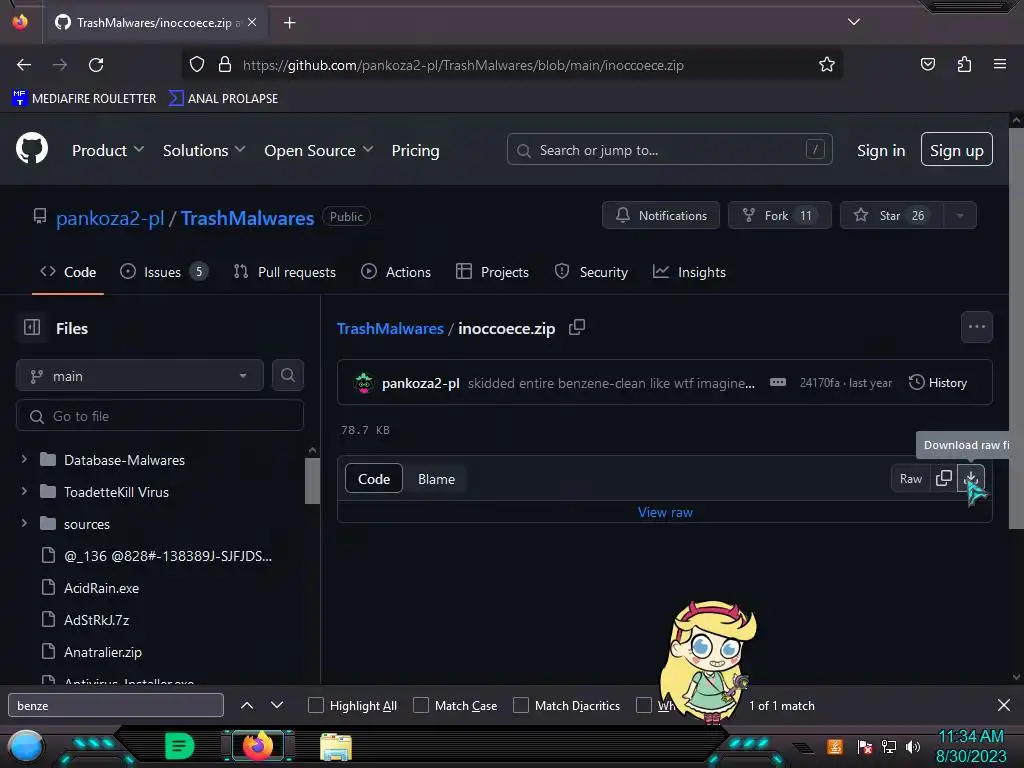The height and width of the screenshot is (768, 1024).
Task: Expand the ToadetteKill Virus folder
Action: [x=24, y=491]
